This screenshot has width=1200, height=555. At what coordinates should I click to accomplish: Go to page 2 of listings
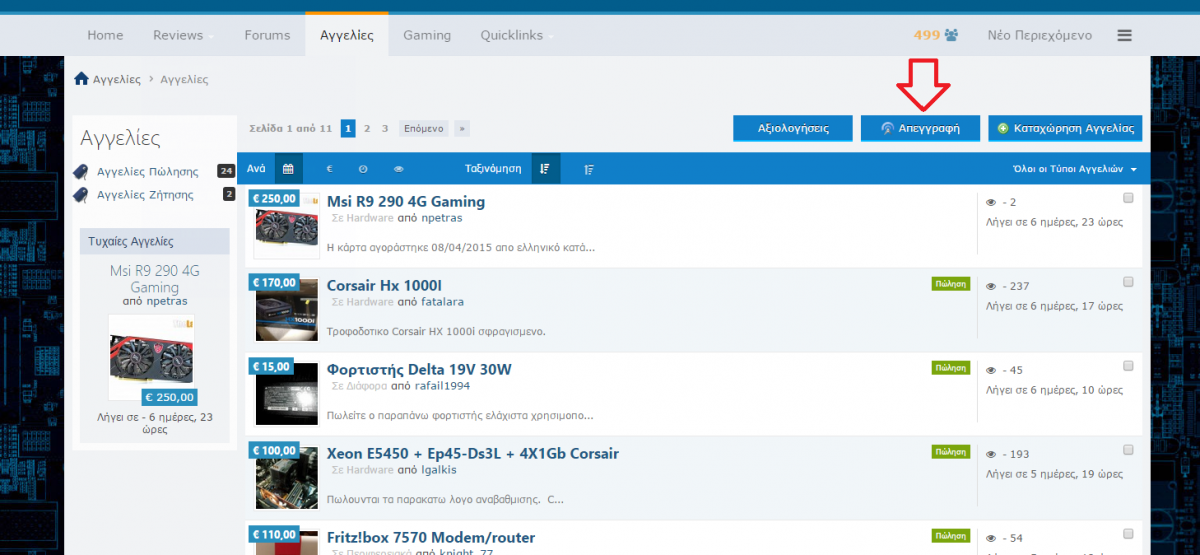(x=367, y=128)
